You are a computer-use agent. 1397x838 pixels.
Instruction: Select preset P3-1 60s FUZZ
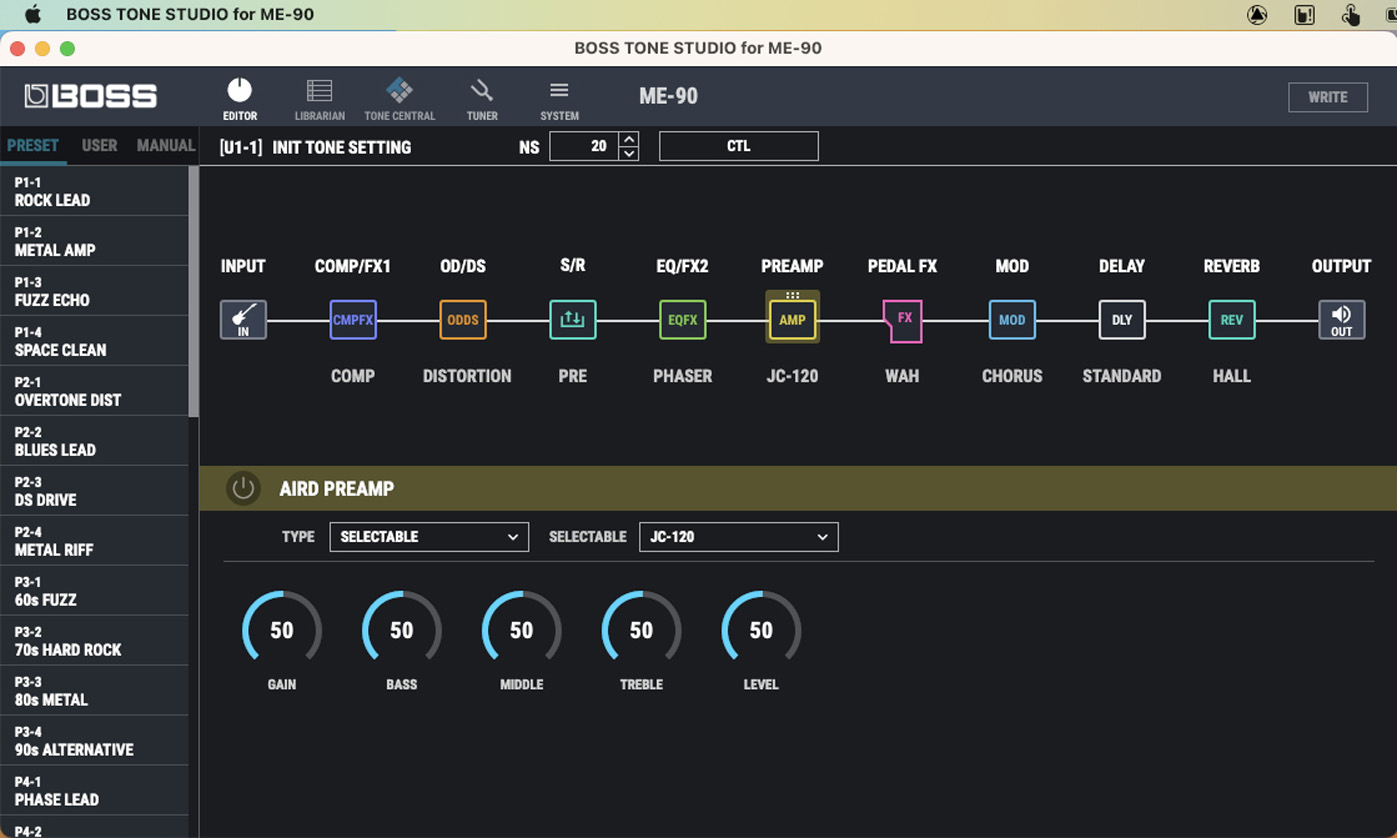point(94,591)
